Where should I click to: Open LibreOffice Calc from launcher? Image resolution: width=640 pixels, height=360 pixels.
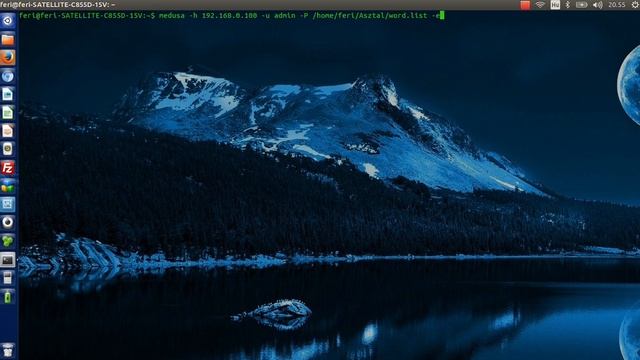point(8,113)
